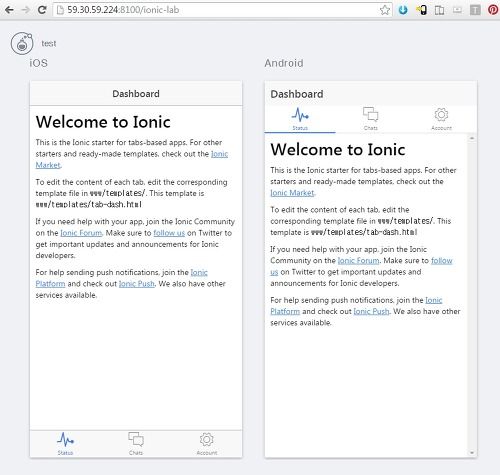
Task: Open Ionic Forum link in iOS preview
Action: [81, 233]
